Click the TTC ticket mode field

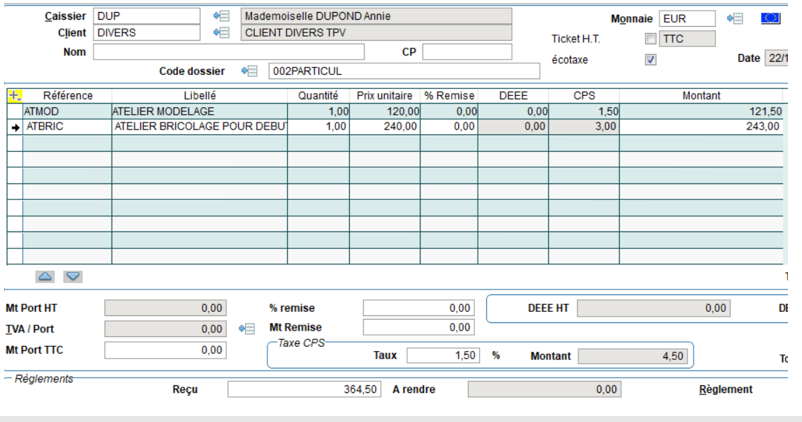pos(687,39)
